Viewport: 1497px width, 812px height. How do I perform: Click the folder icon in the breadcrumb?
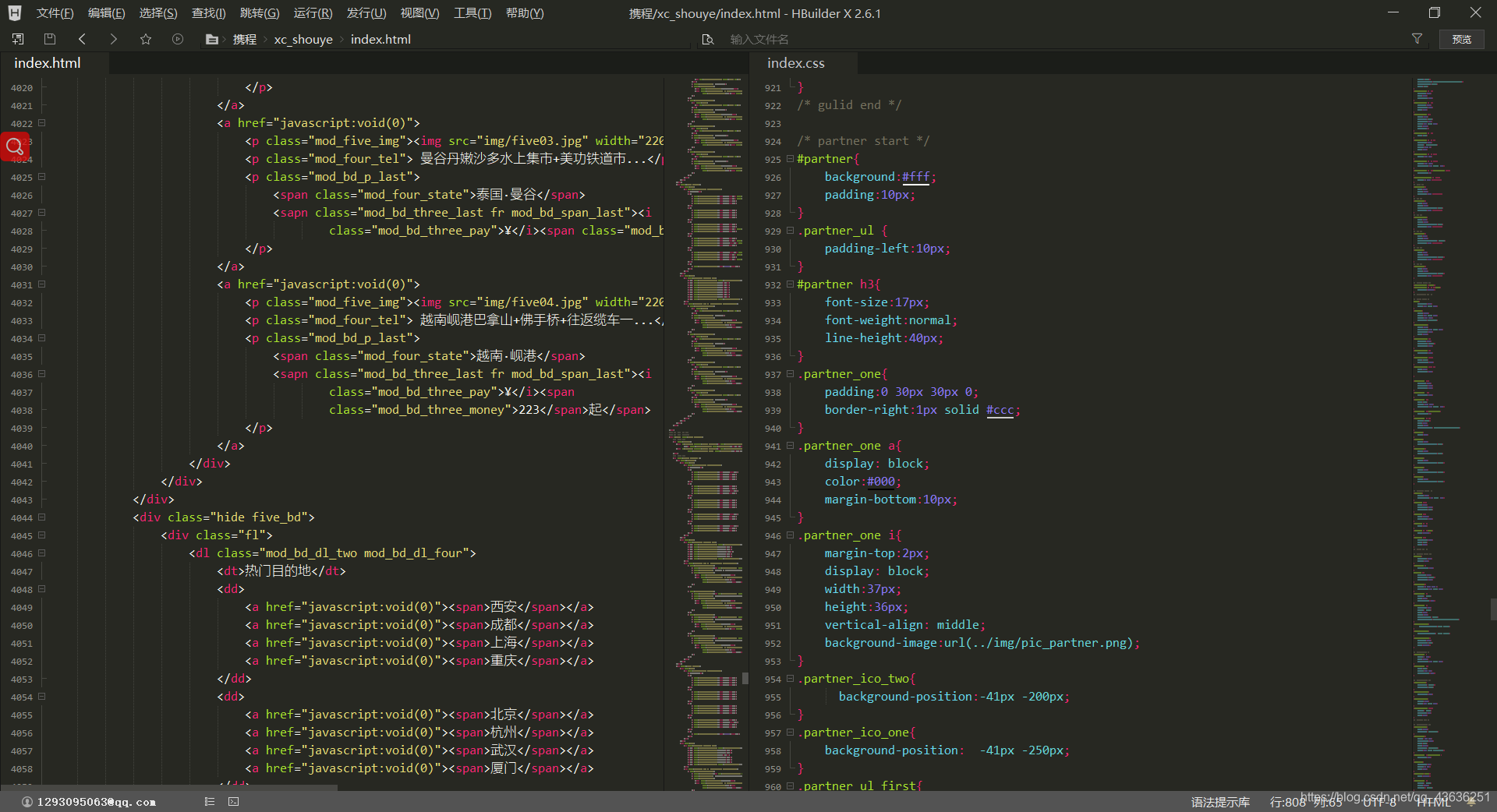click(x=212, y=39)
